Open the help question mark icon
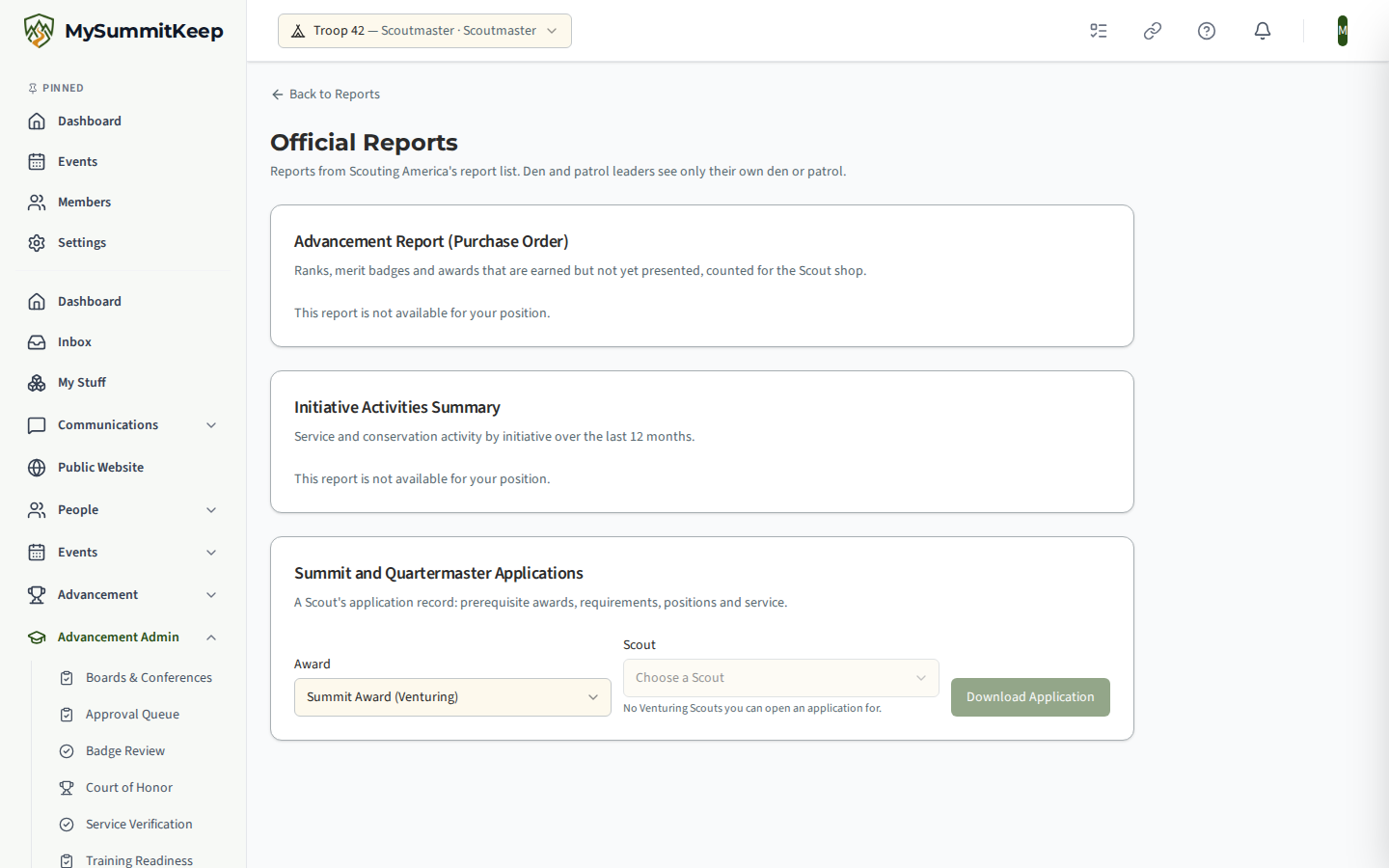The width and height of the screenshot is (1389, 868). [x=1207, y=31]
